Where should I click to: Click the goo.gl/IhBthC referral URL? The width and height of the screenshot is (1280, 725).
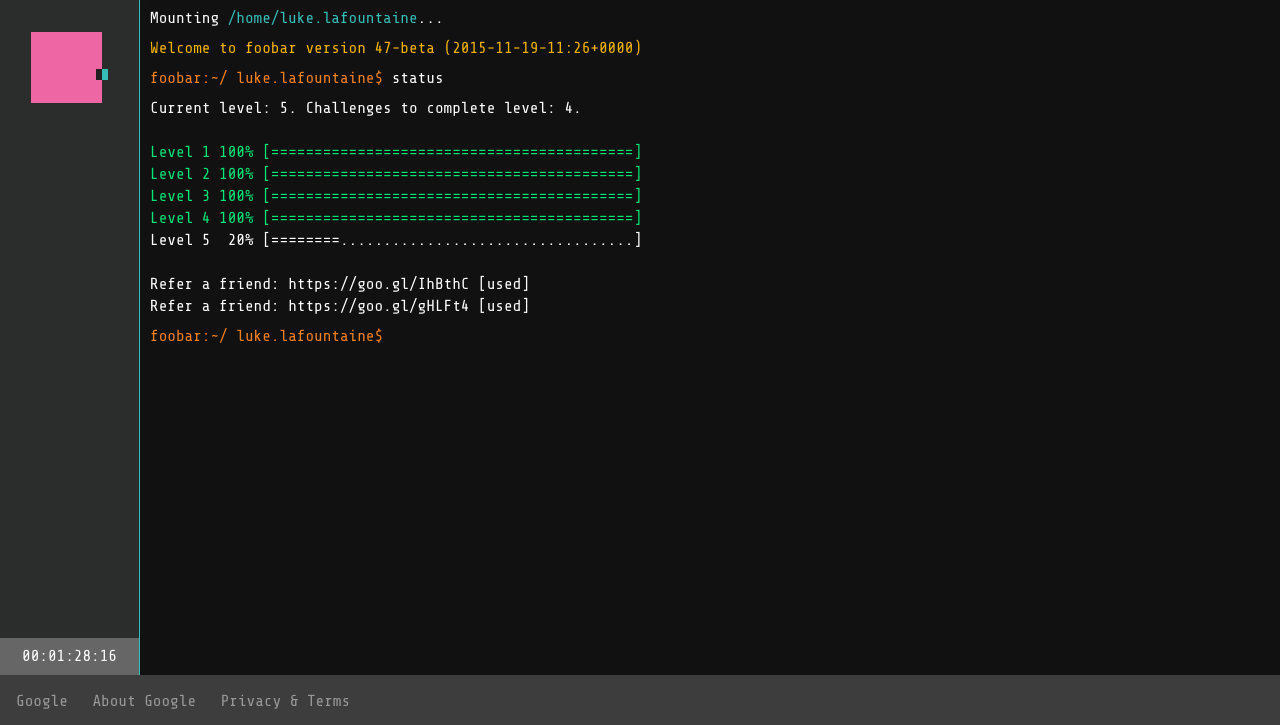tap(378, 284)
